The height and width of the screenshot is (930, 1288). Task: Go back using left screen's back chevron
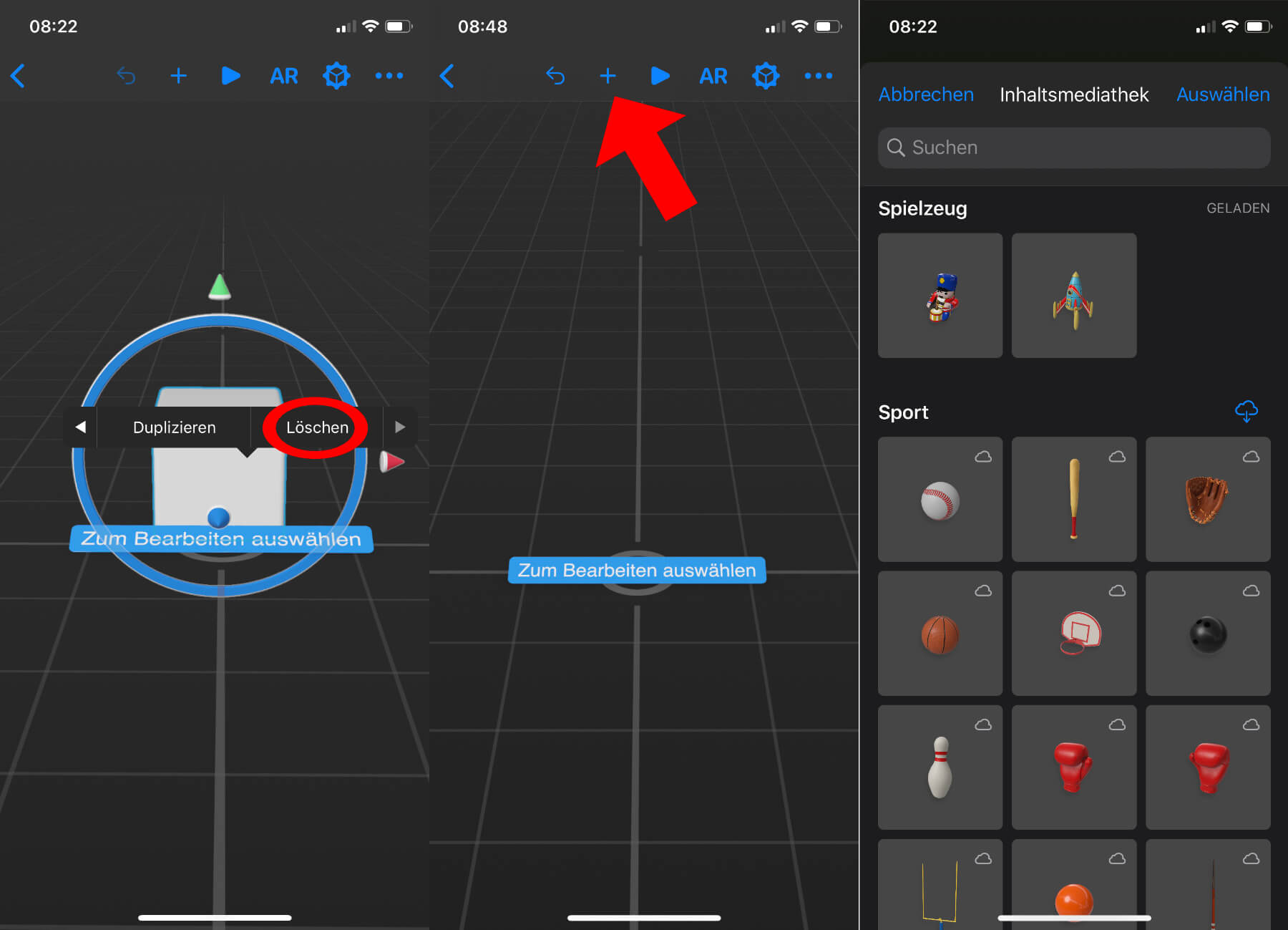click(19, 75)
